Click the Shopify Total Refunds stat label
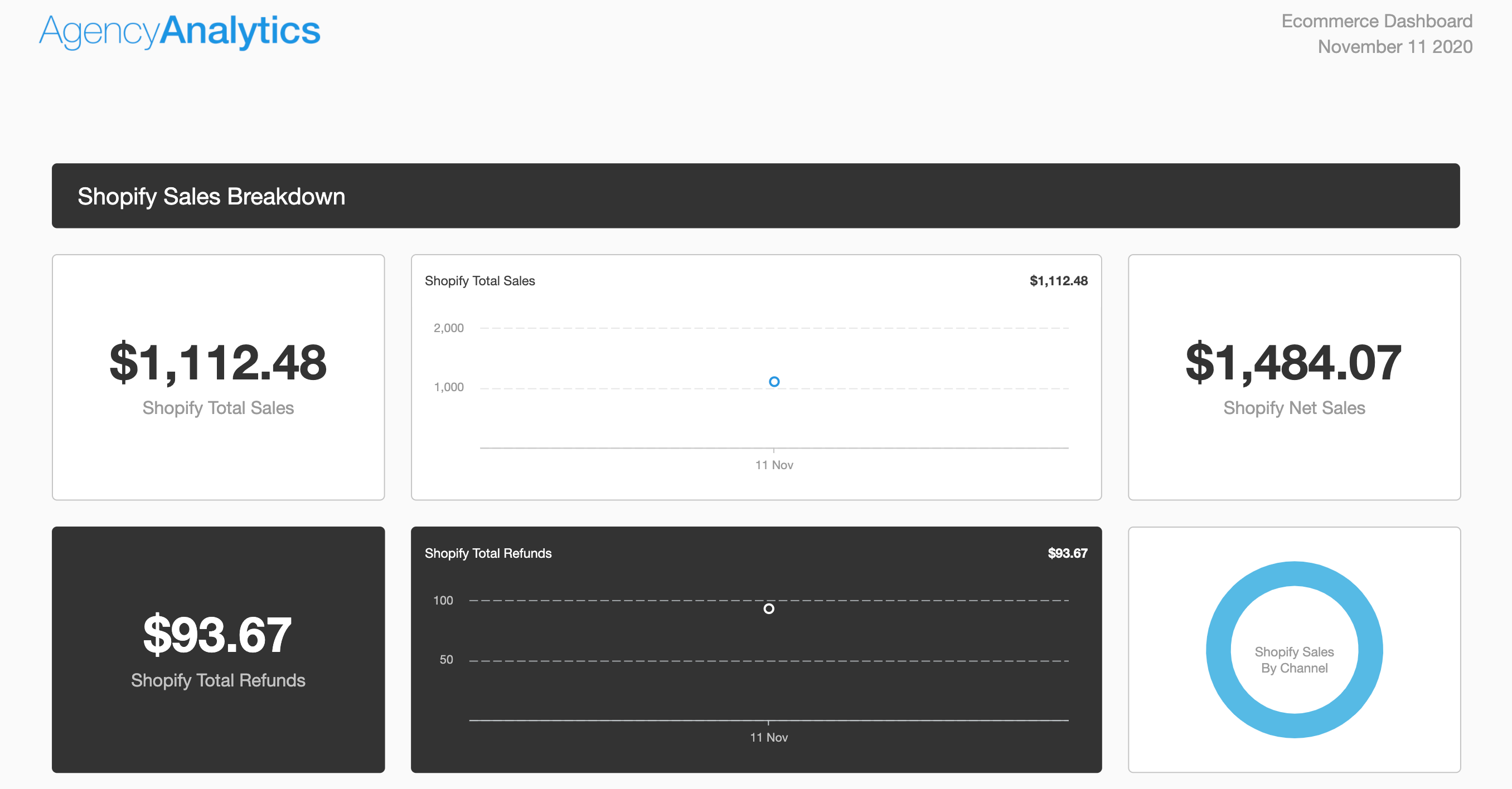The image size is (1512, 789). click(x=218, y=680)
